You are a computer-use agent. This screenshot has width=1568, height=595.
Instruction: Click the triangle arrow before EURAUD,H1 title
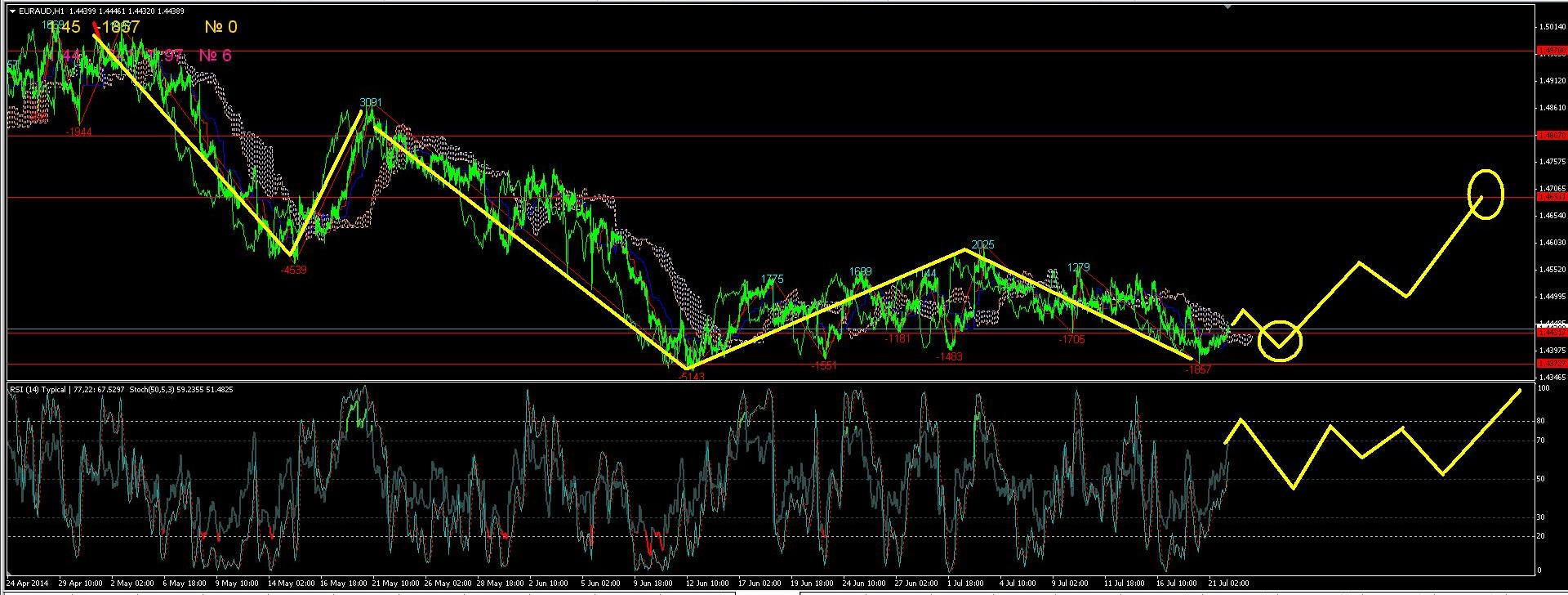pyautogui.click(x=11, y=10)
